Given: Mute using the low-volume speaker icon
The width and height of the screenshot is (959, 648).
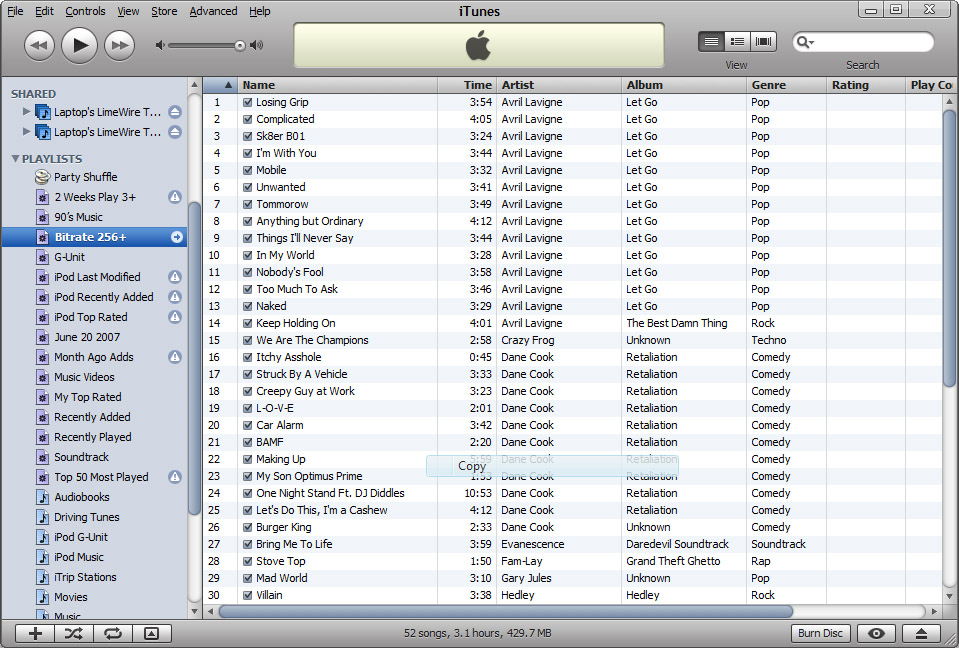Looking at the screenshot, I should pyautogui.click(x=160, y=45).
